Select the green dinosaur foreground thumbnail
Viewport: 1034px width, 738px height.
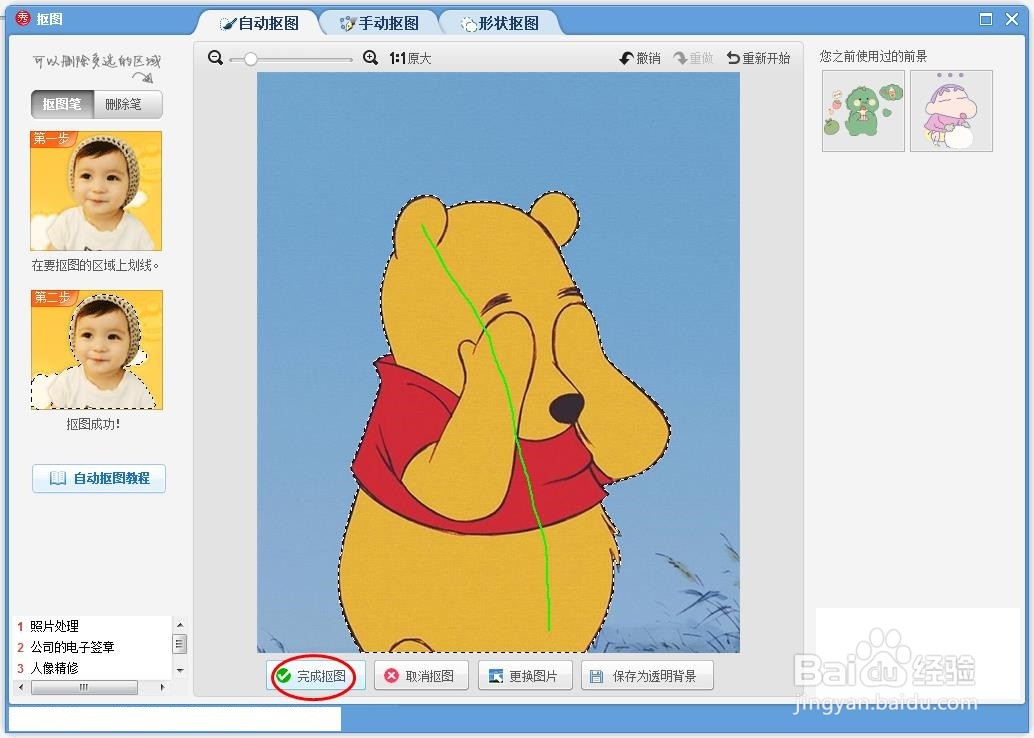863,111
